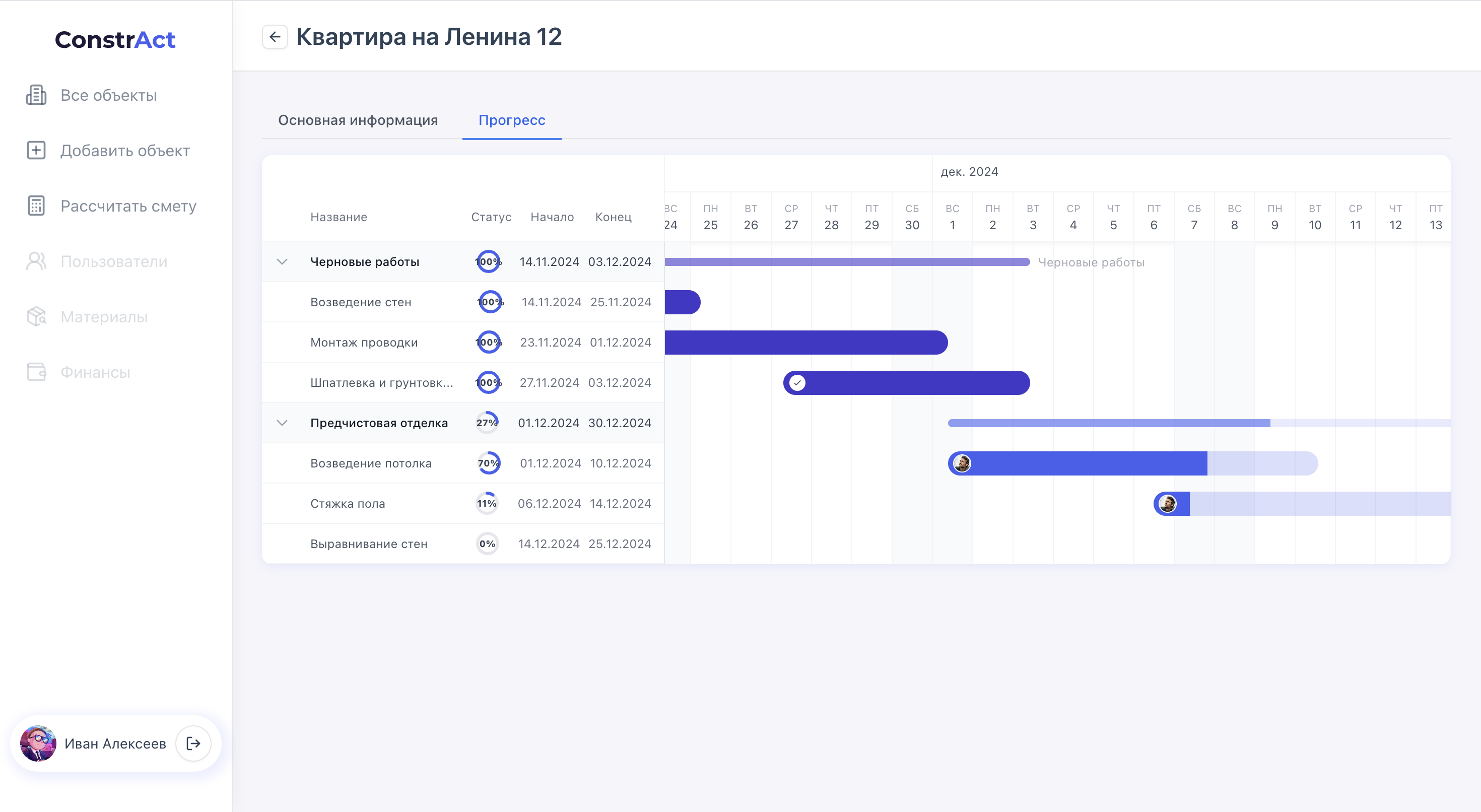Click Иван Алексеев user avatar
This screenshot has width=1481, height=812.
click(x=38, y=743)
